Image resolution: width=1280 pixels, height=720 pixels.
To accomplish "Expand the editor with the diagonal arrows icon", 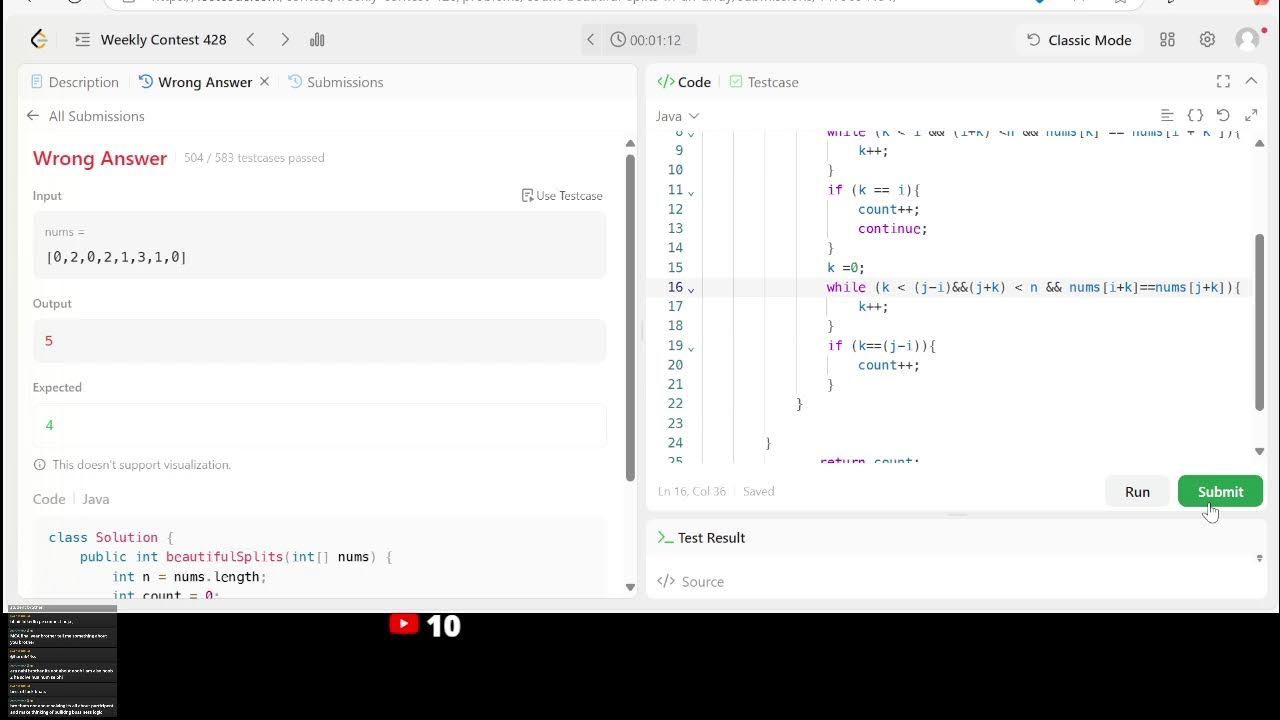I will click(x=1251, y=116).
